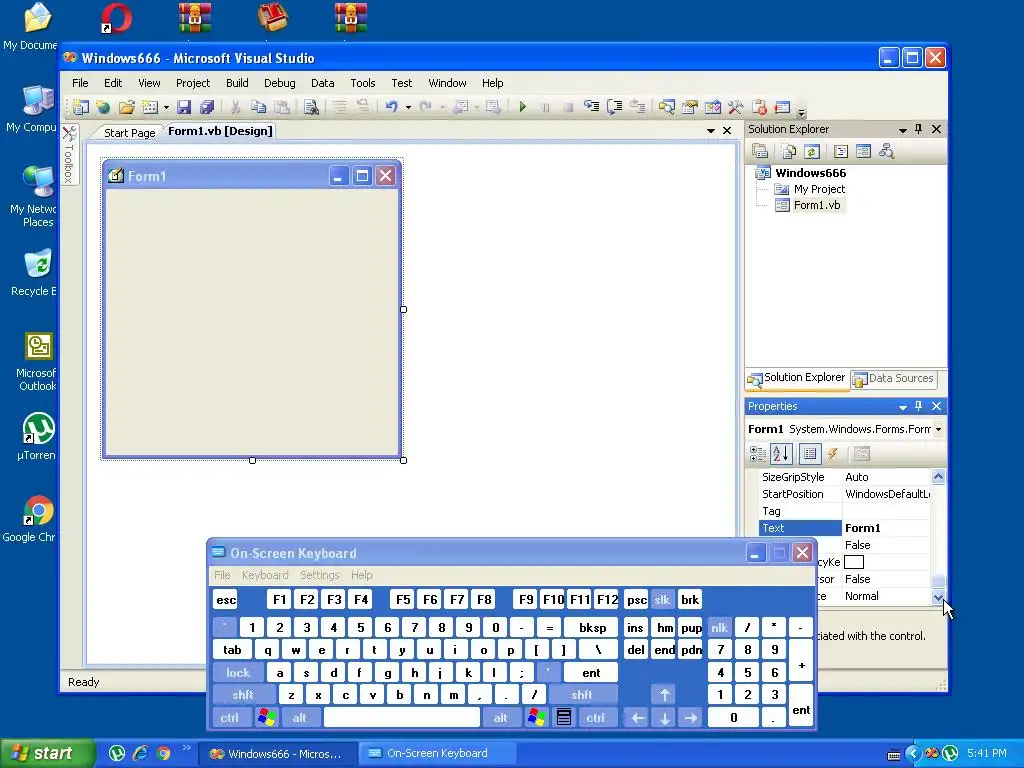Switch to the Data Sources tab

(x=893, y=378)
